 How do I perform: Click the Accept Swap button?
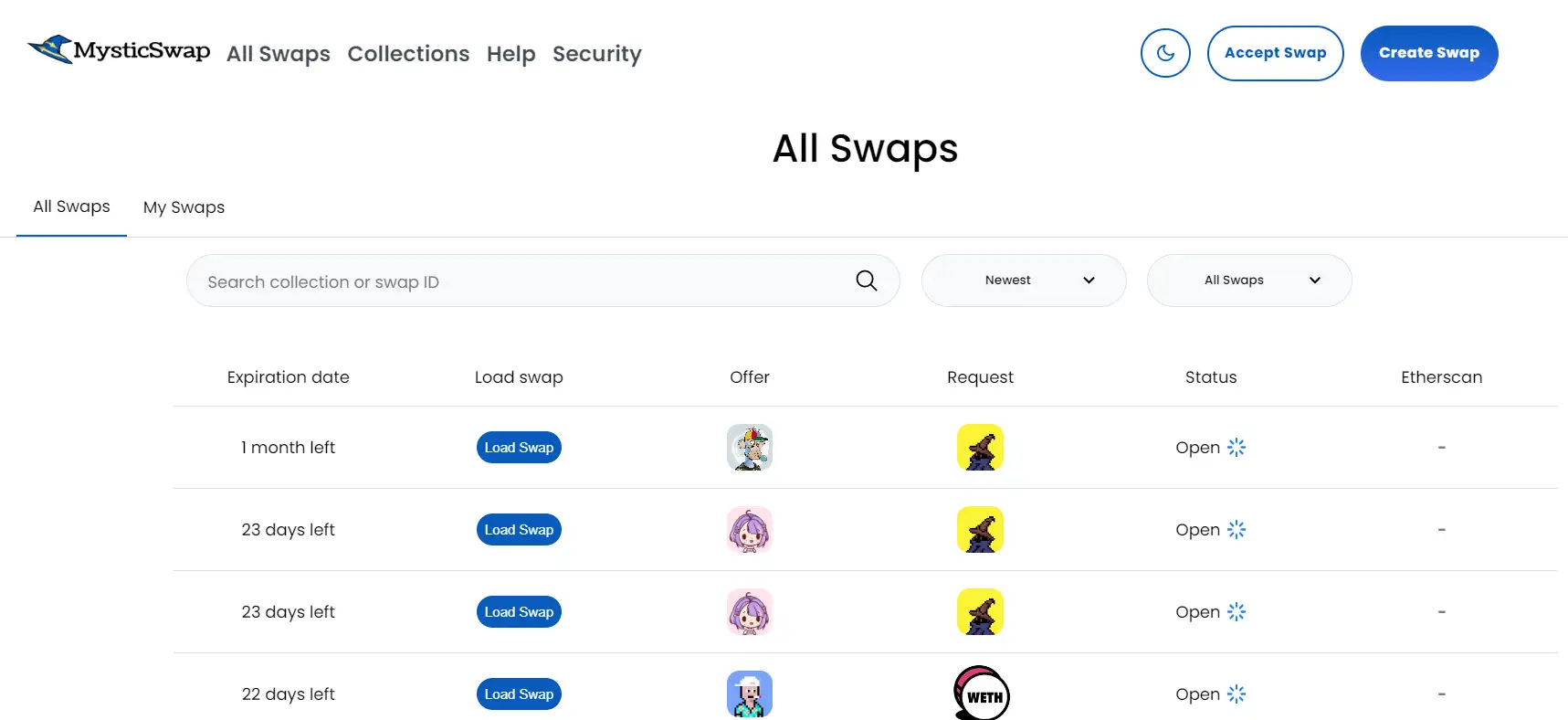(1275, 53)
